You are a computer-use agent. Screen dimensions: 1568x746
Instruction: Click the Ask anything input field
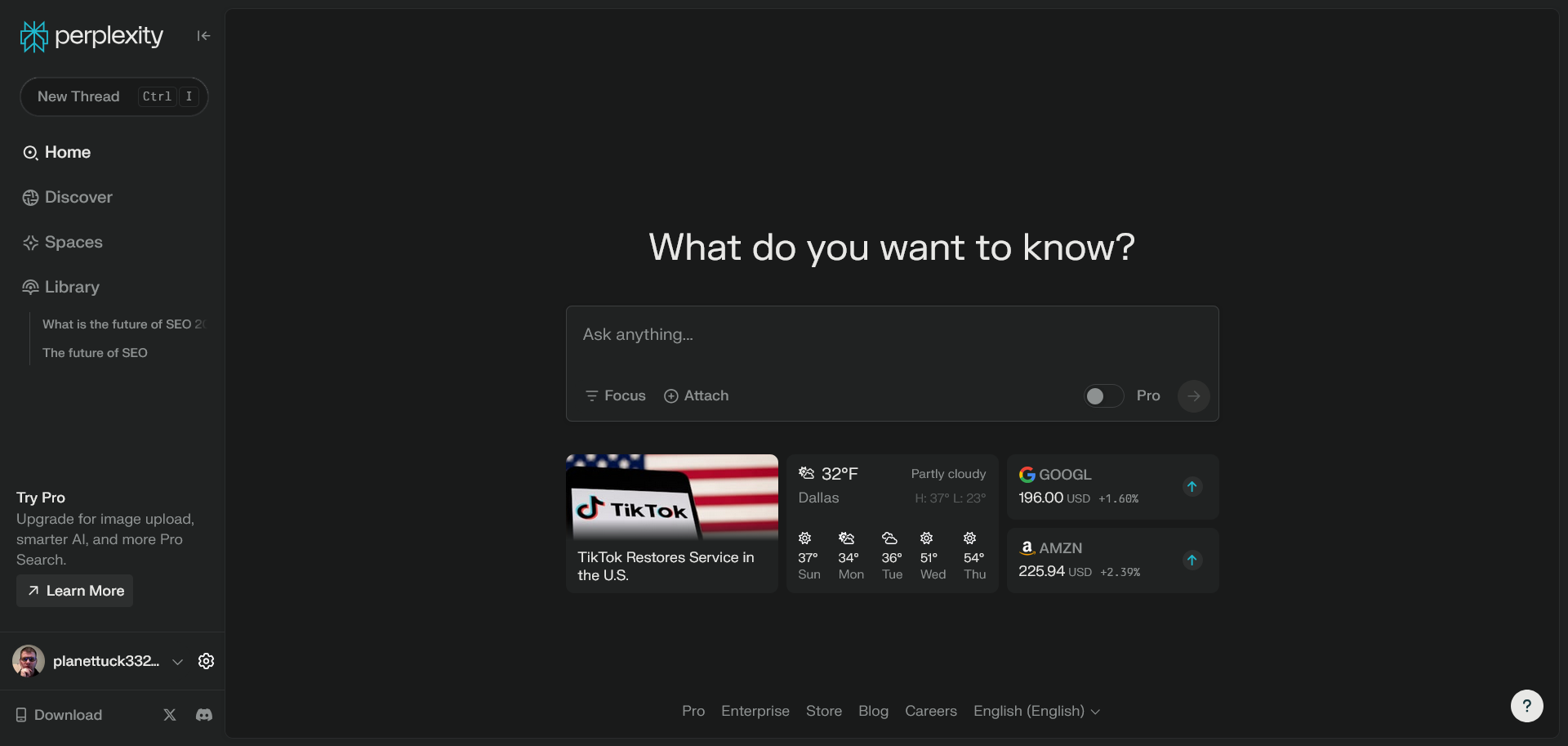coord(890,336)
